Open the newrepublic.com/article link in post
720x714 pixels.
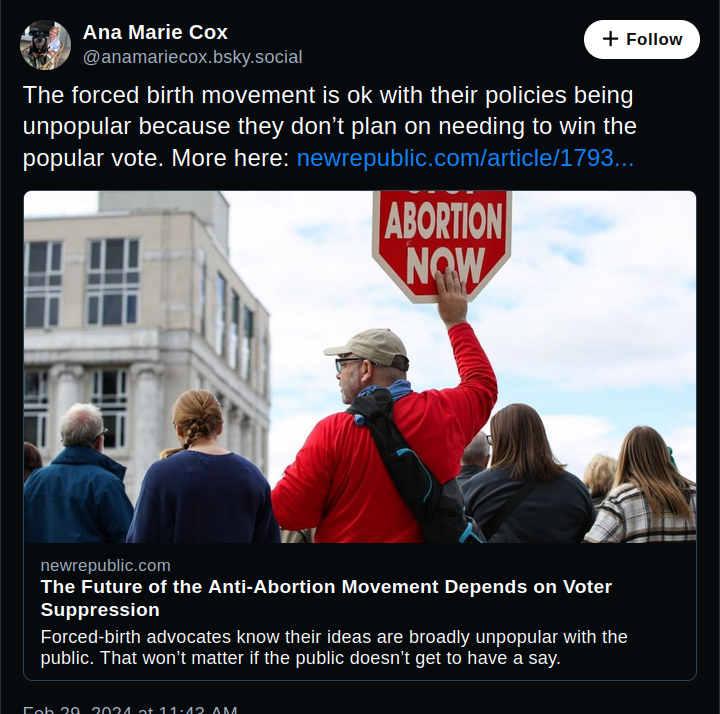465,158
